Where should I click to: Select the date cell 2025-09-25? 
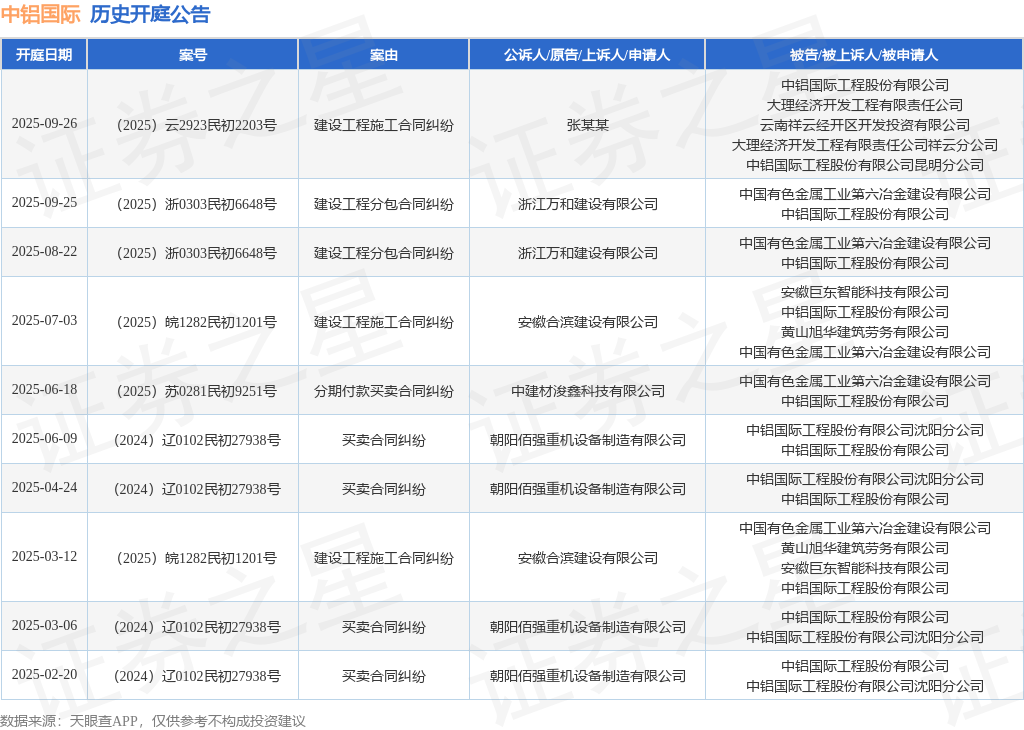44,202
